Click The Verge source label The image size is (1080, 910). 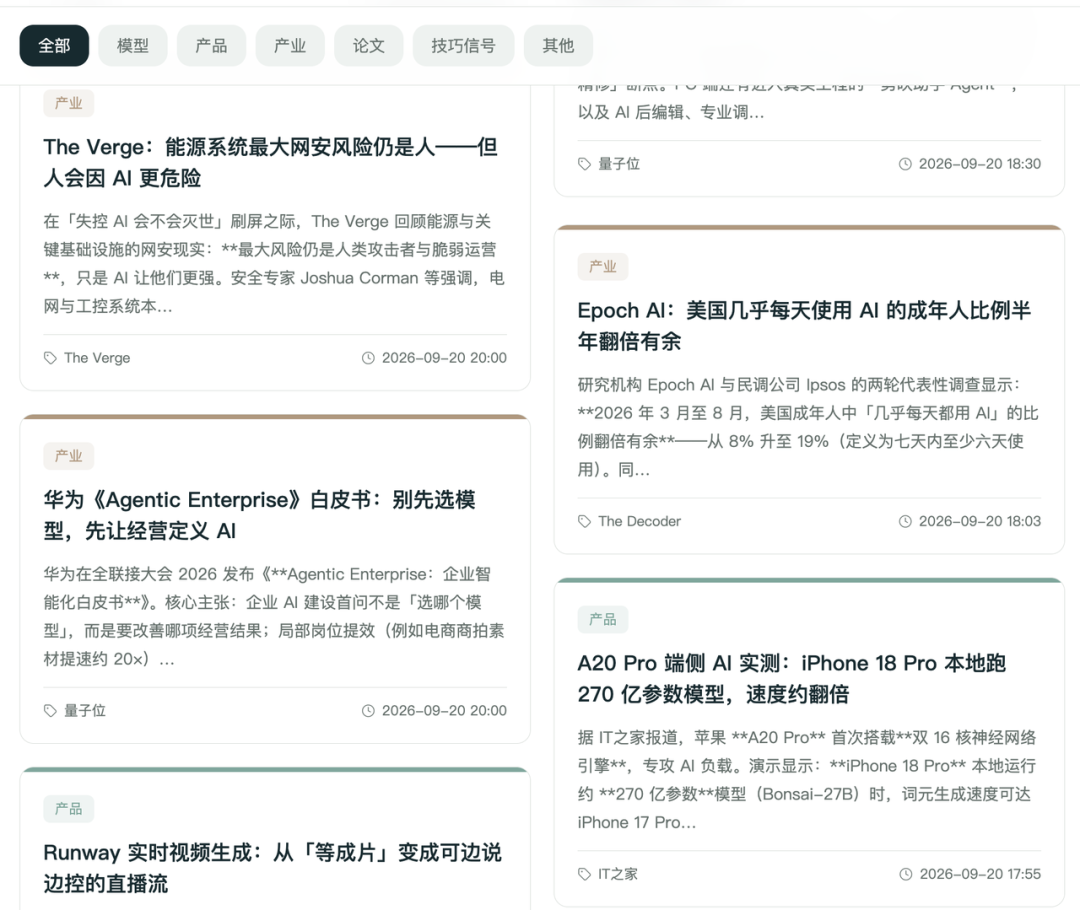click(x=97, y=358)
